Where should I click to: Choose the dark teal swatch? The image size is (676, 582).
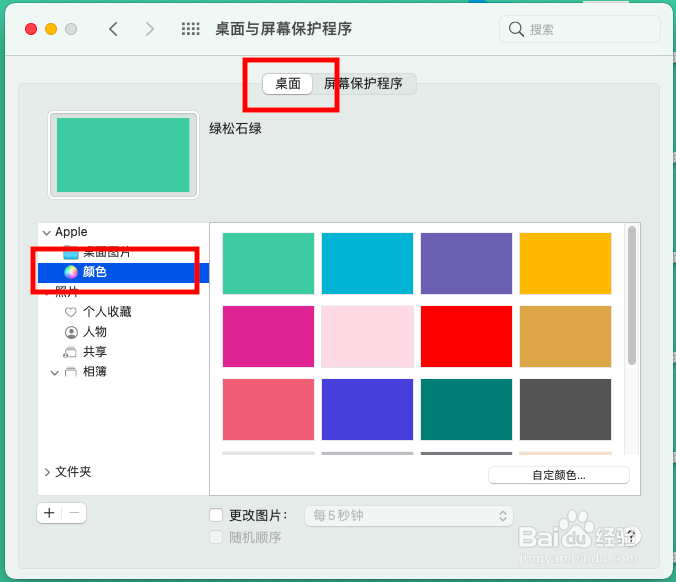click(466, 410)
